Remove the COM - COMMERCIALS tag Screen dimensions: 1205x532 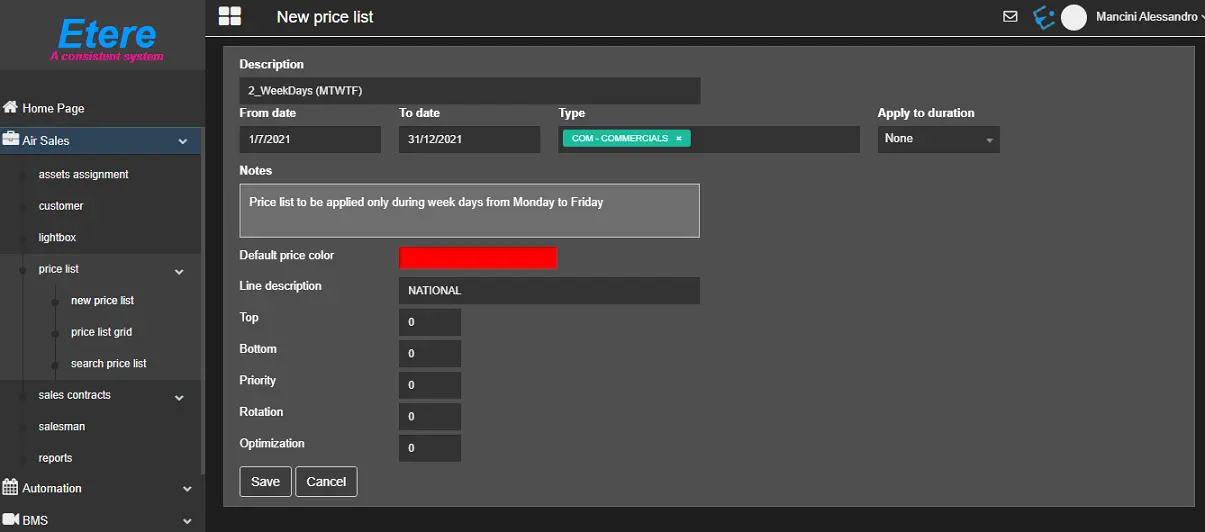tap(679, 139)
